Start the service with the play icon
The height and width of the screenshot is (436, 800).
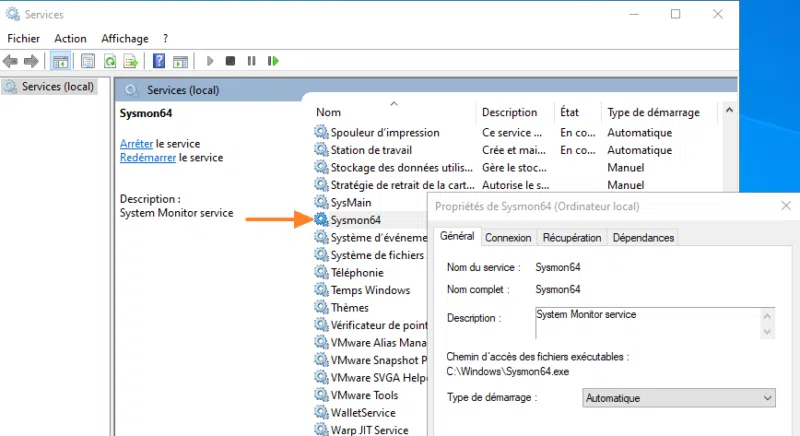[210, 61]
